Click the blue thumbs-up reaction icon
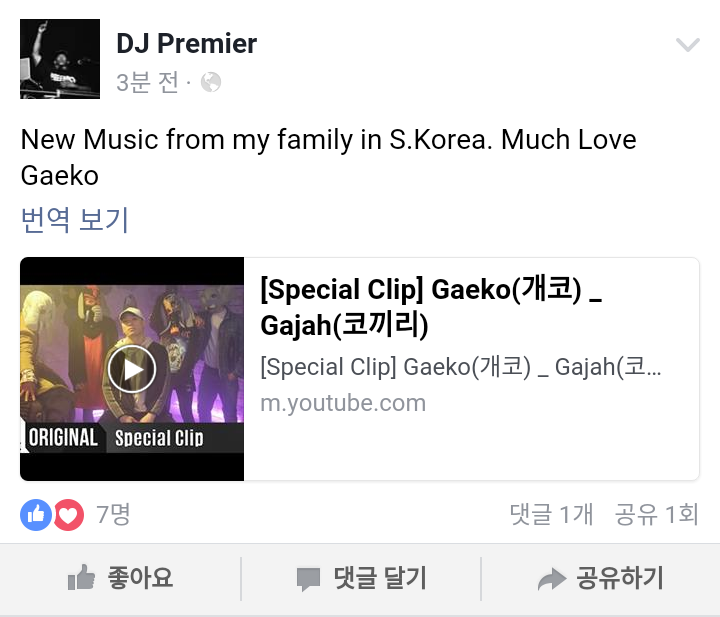Image resolution: width=720 pixels, height=617 pixels. pos(36,515)
